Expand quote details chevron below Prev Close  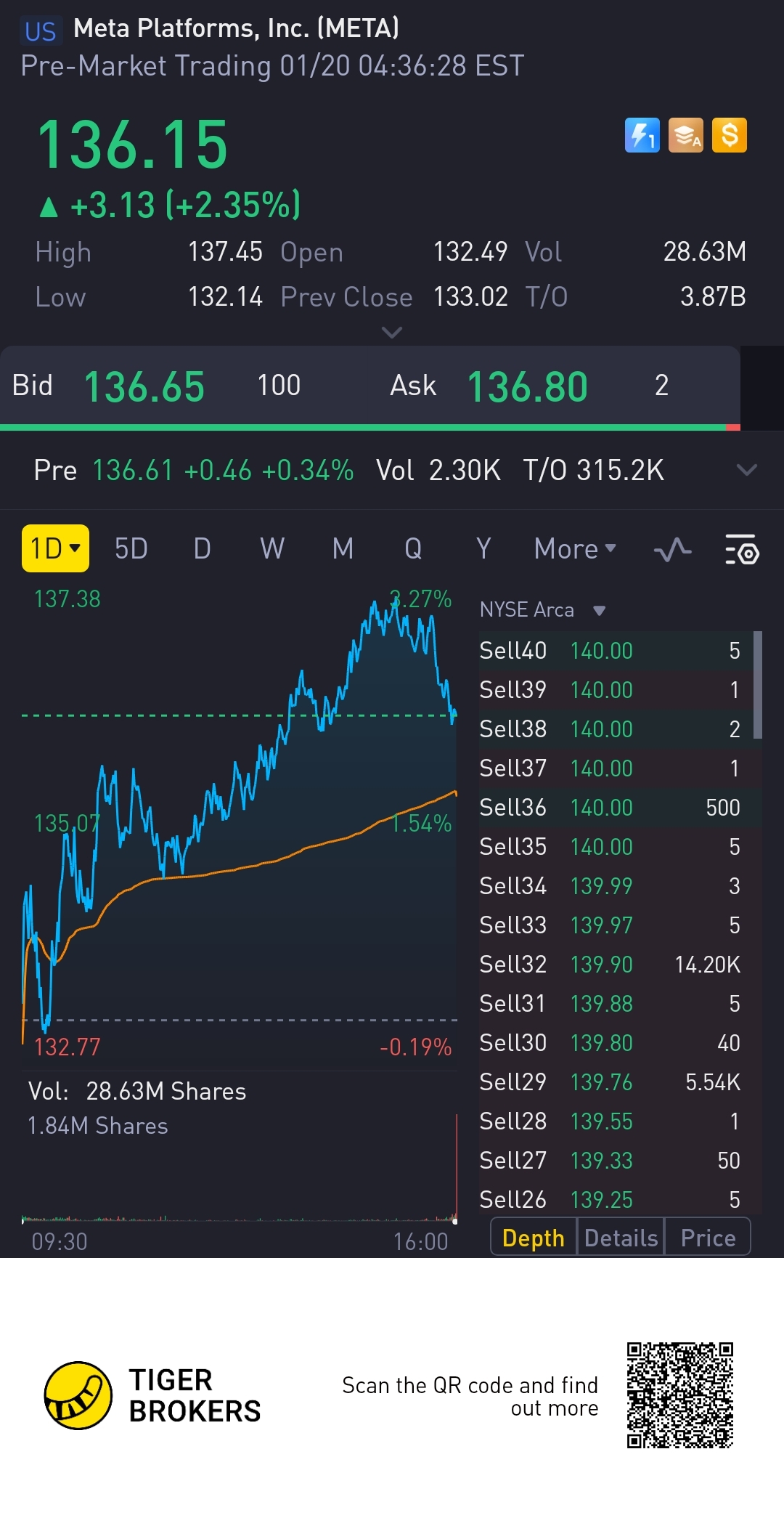(392, 333)
